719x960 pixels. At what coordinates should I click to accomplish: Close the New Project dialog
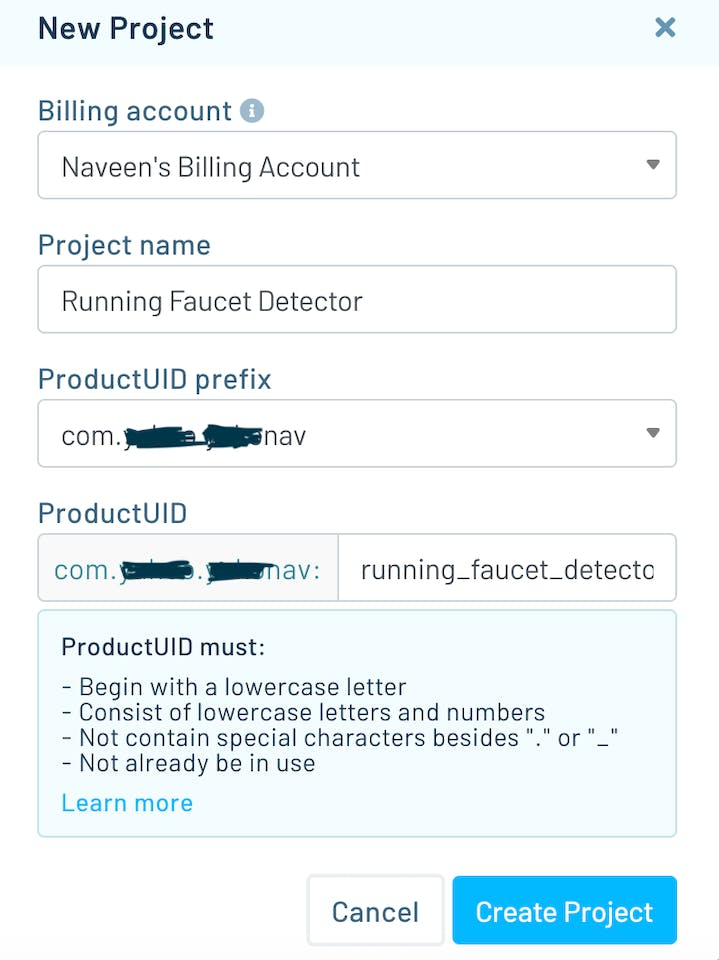pos(665,27)
